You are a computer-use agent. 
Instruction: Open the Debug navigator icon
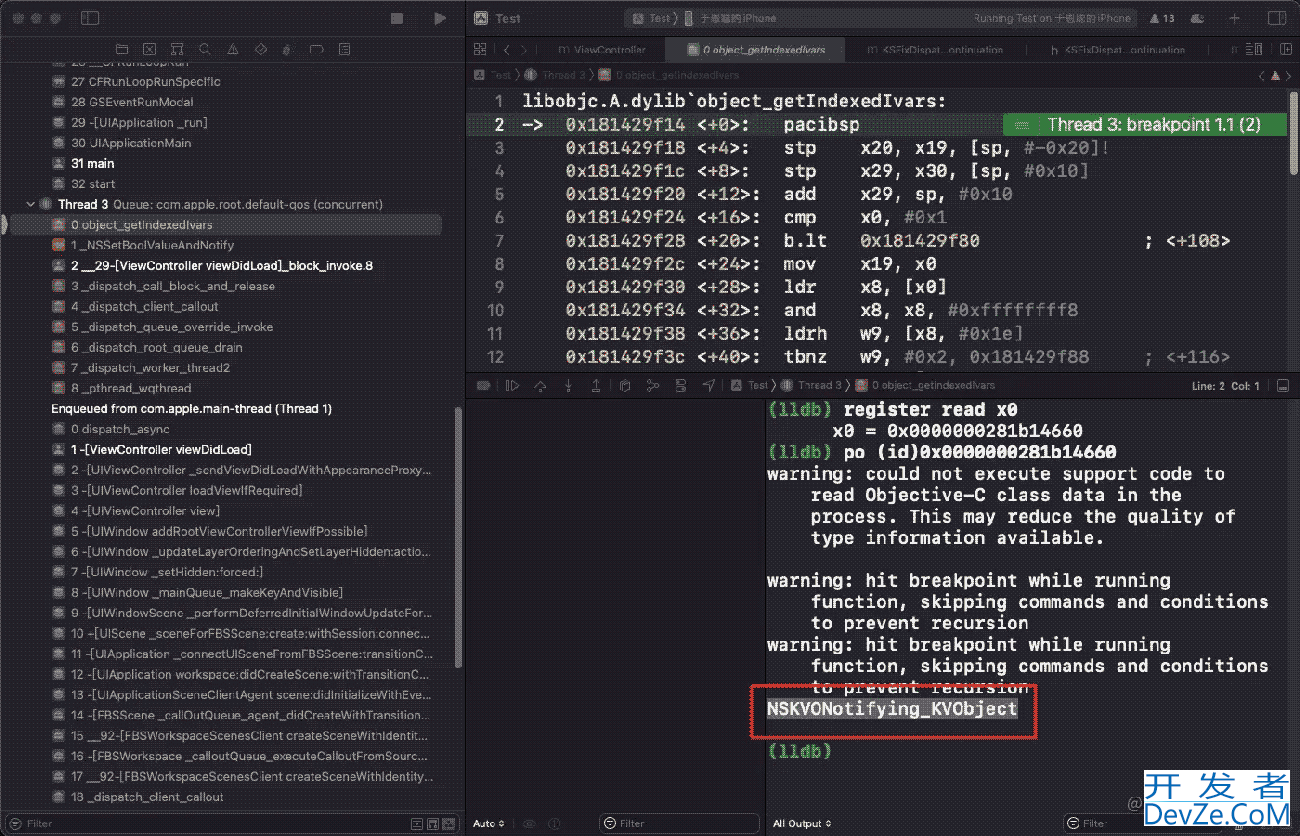(288, 49)
